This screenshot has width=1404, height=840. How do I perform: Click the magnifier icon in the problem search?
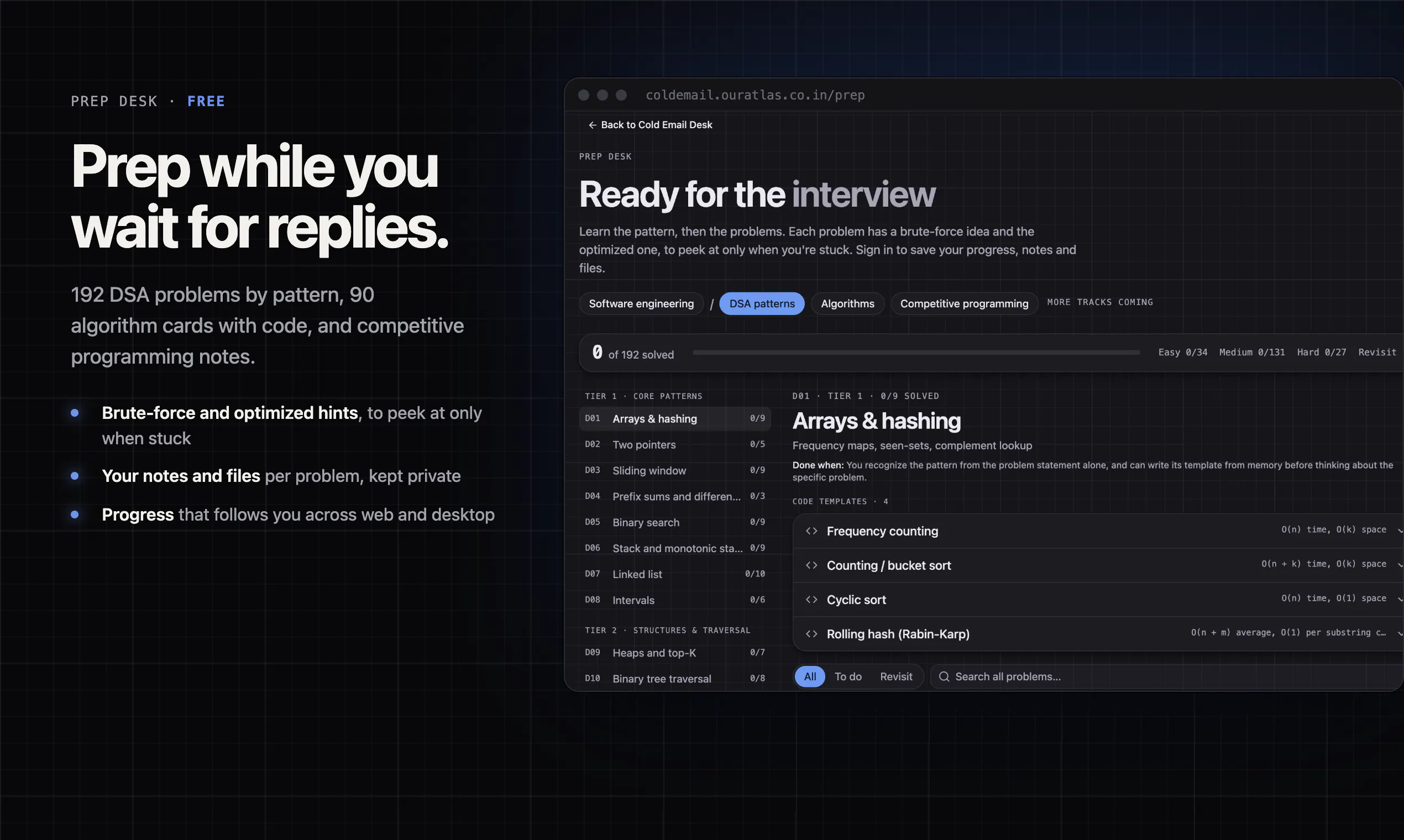click(x=944, y=676)
